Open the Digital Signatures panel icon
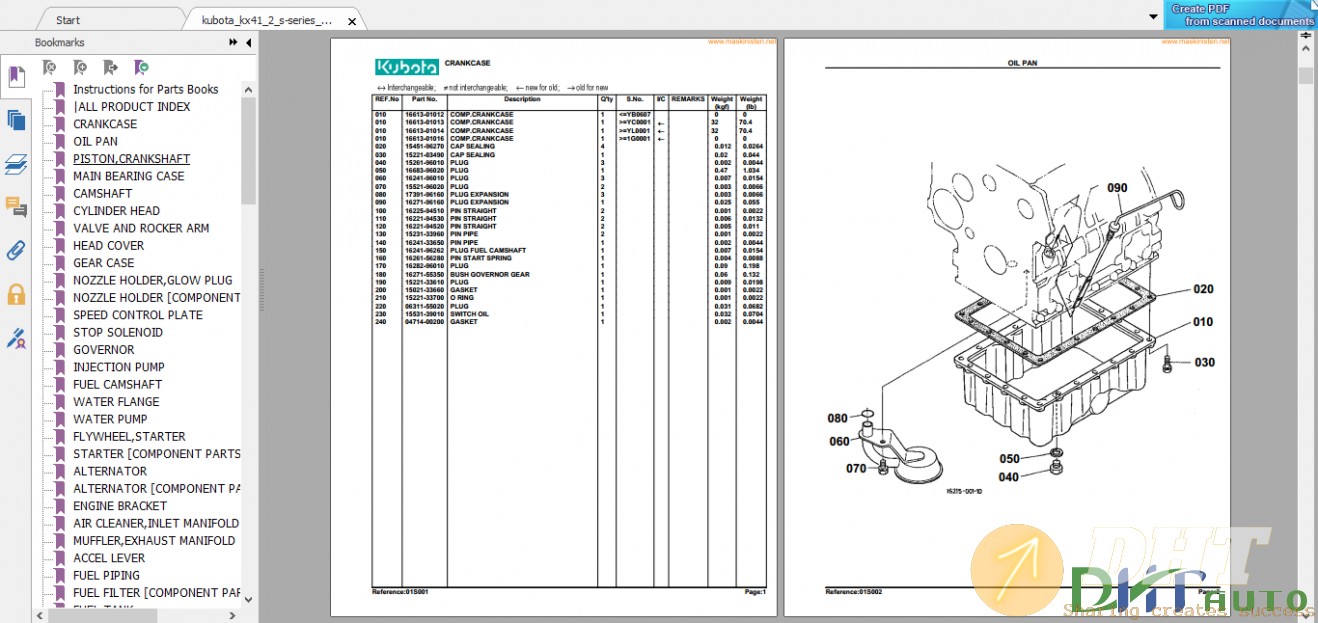The width and height of the screenshot is (1318, 623). coord(15,338)
